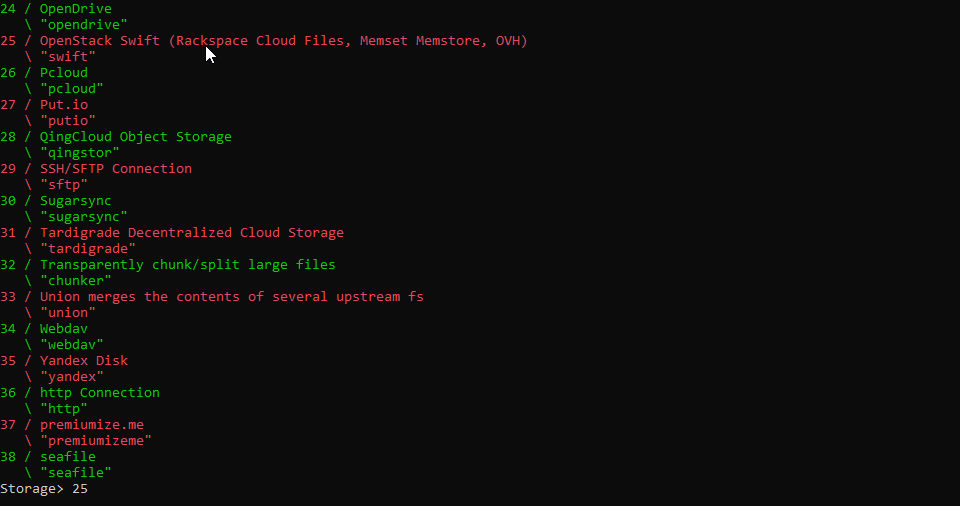Viewport: 960px width, 506px height.
Task: Select the OpenStack Swift option text
Action: tap(283, 41)
